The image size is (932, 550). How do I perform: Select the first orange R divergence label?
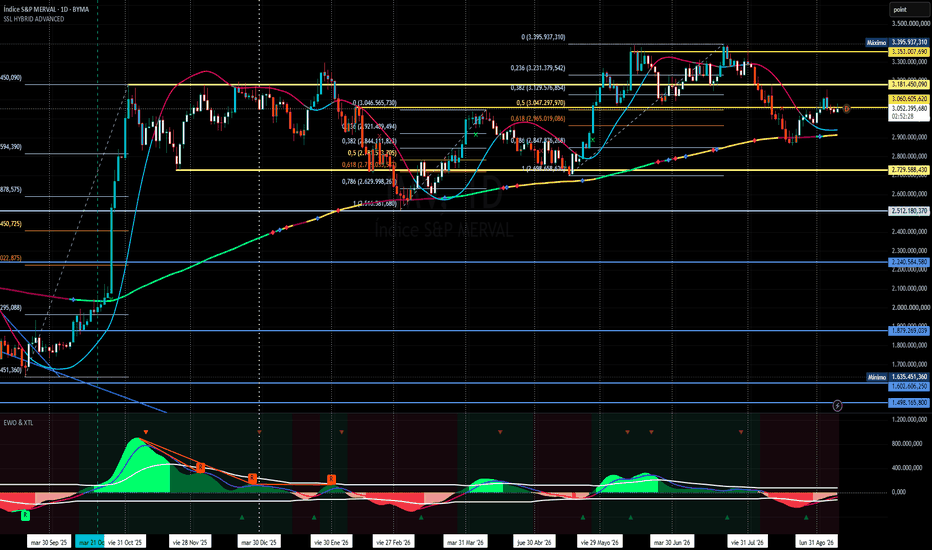[x=200, y=468]
